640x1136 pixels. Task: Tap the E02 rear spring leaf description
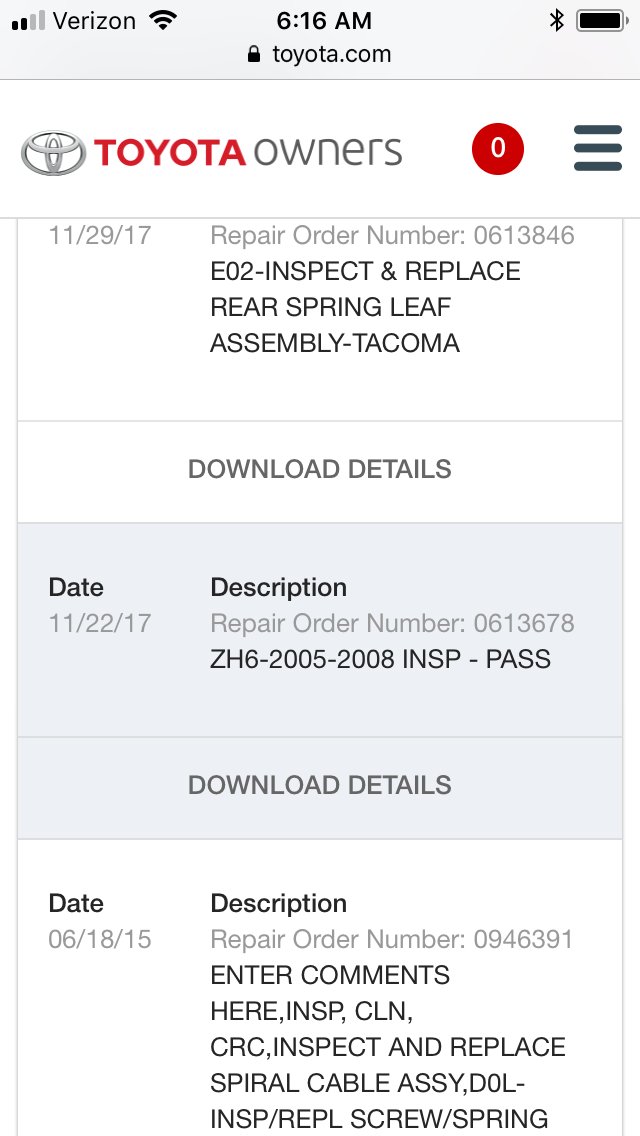click(x=365, y=307)
